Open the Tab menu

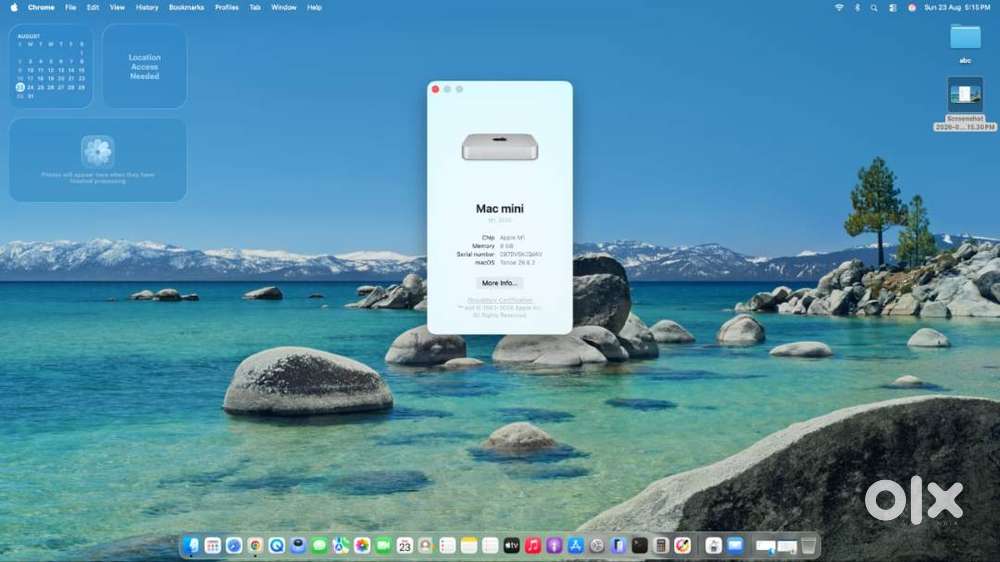(x=255, y=8)
